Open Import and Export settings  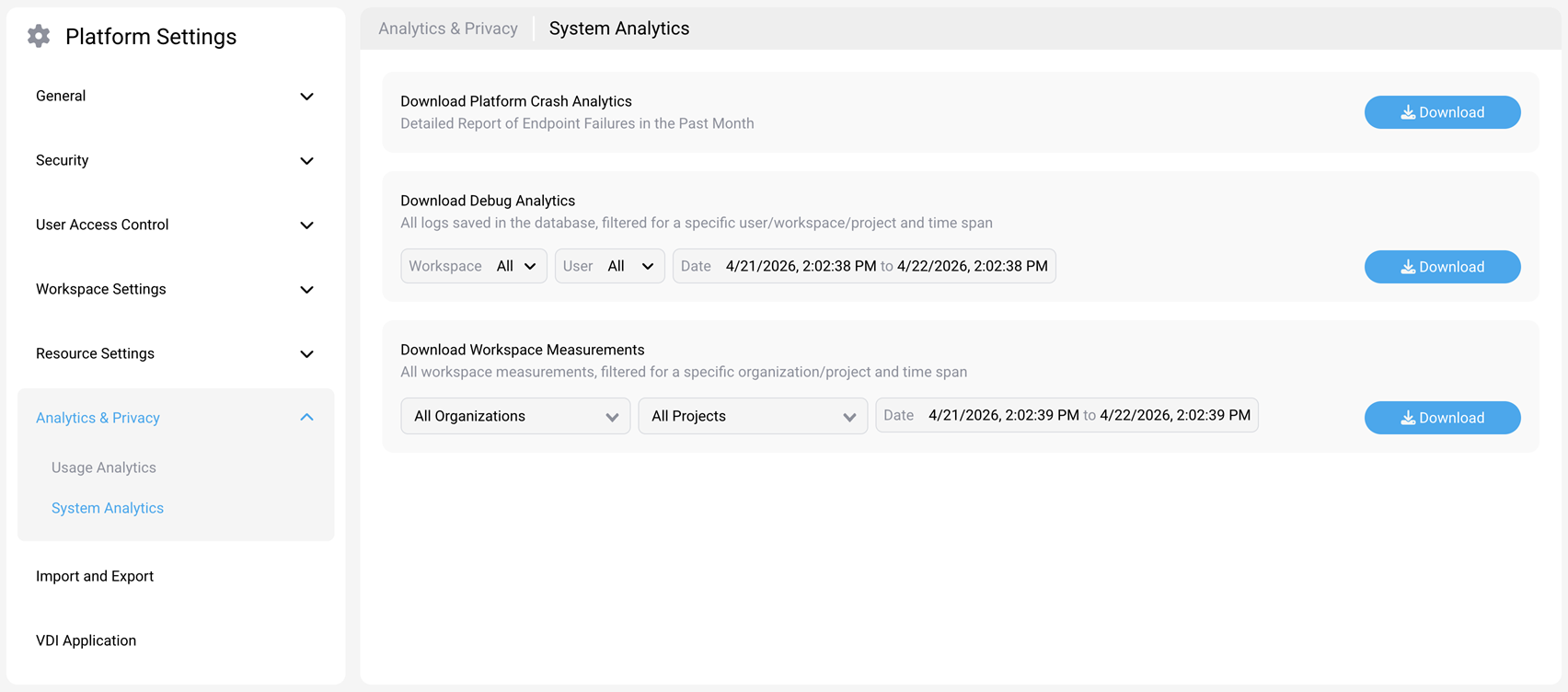(x=95, y=576)
